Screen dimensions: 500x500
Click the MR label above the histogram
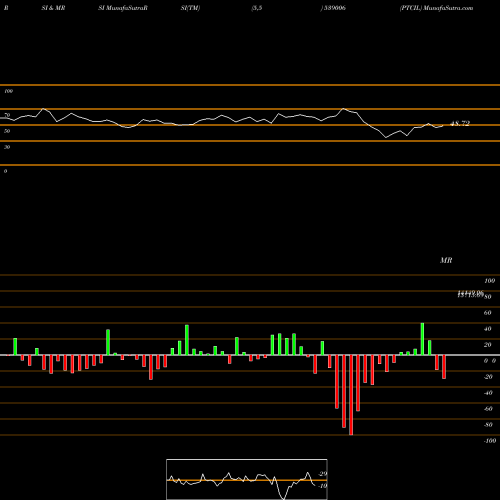pyautogui.click(x=446, y=260)
